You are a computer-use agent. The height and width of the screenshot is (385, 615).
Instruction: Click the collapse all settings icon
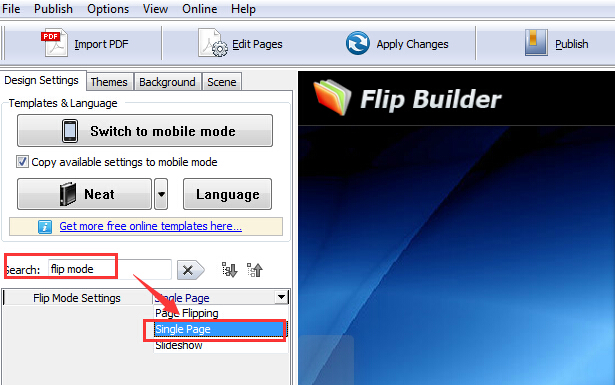[x=255, y=270]
